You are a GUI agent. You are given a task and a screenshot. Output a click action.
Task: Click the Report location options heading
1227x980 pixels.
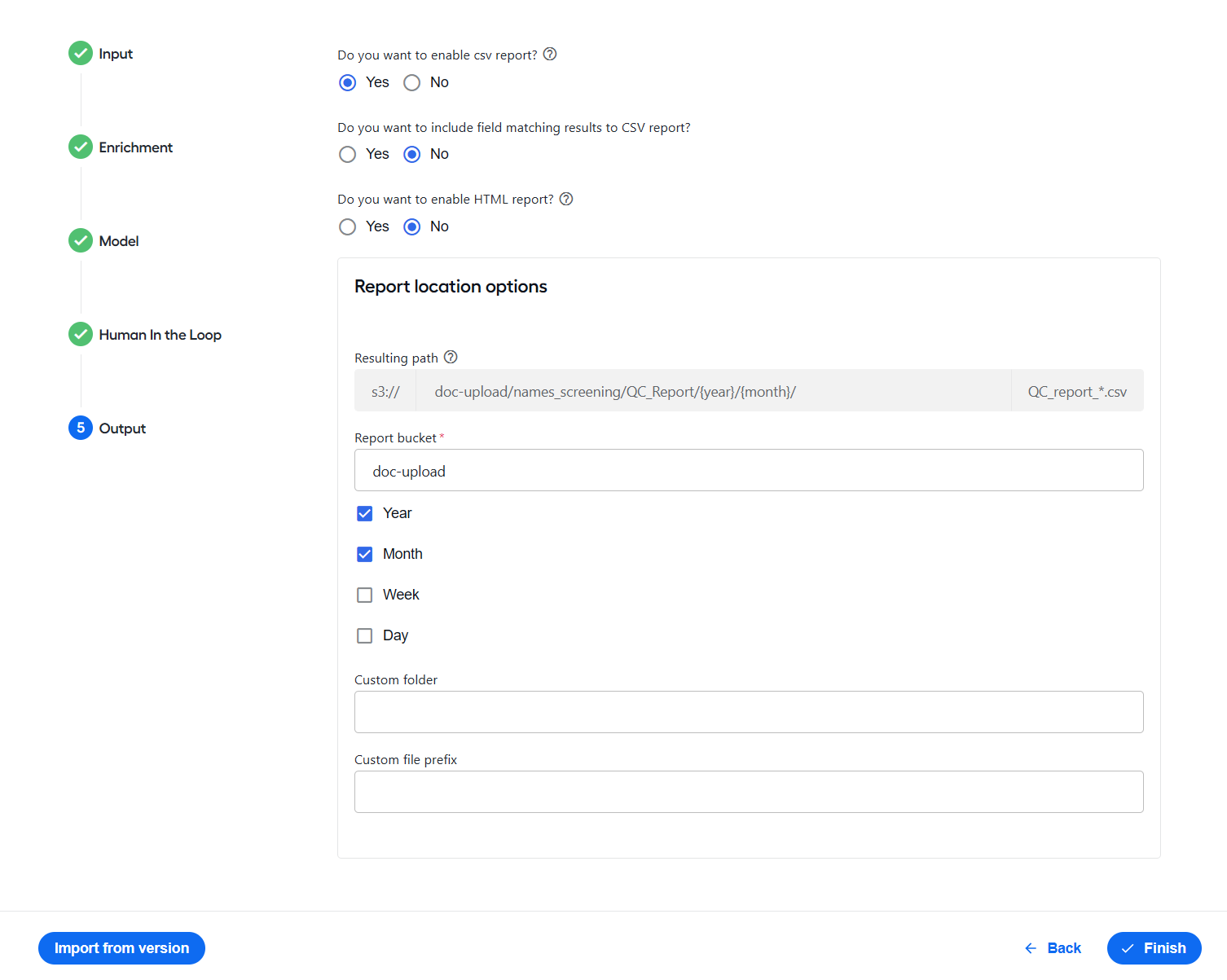click(451, 287)
